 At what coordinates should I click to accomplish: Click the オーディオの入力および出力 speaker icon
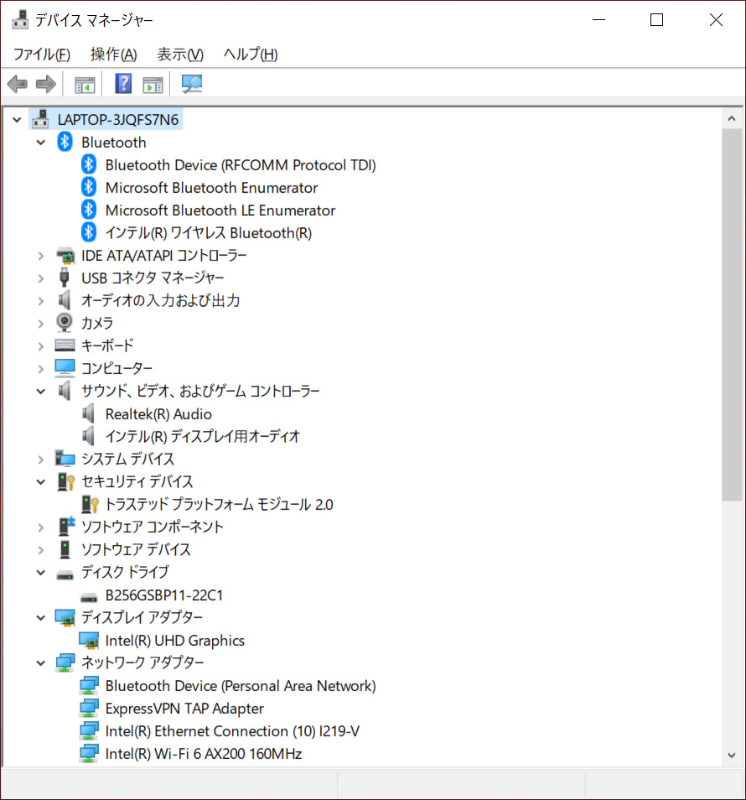tap(64, 300)
